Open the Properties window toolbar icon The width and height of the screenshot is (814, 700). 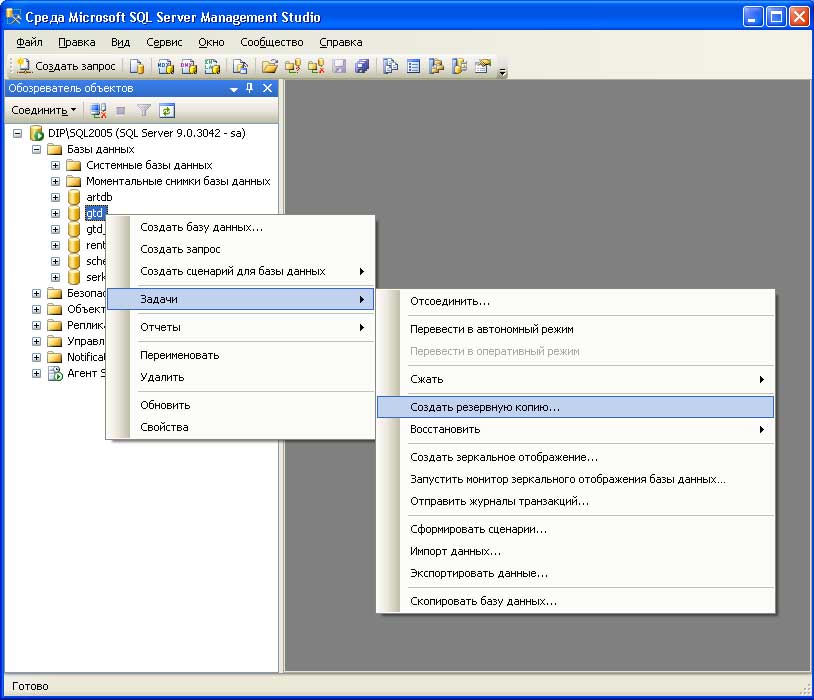tap(483, 66)
